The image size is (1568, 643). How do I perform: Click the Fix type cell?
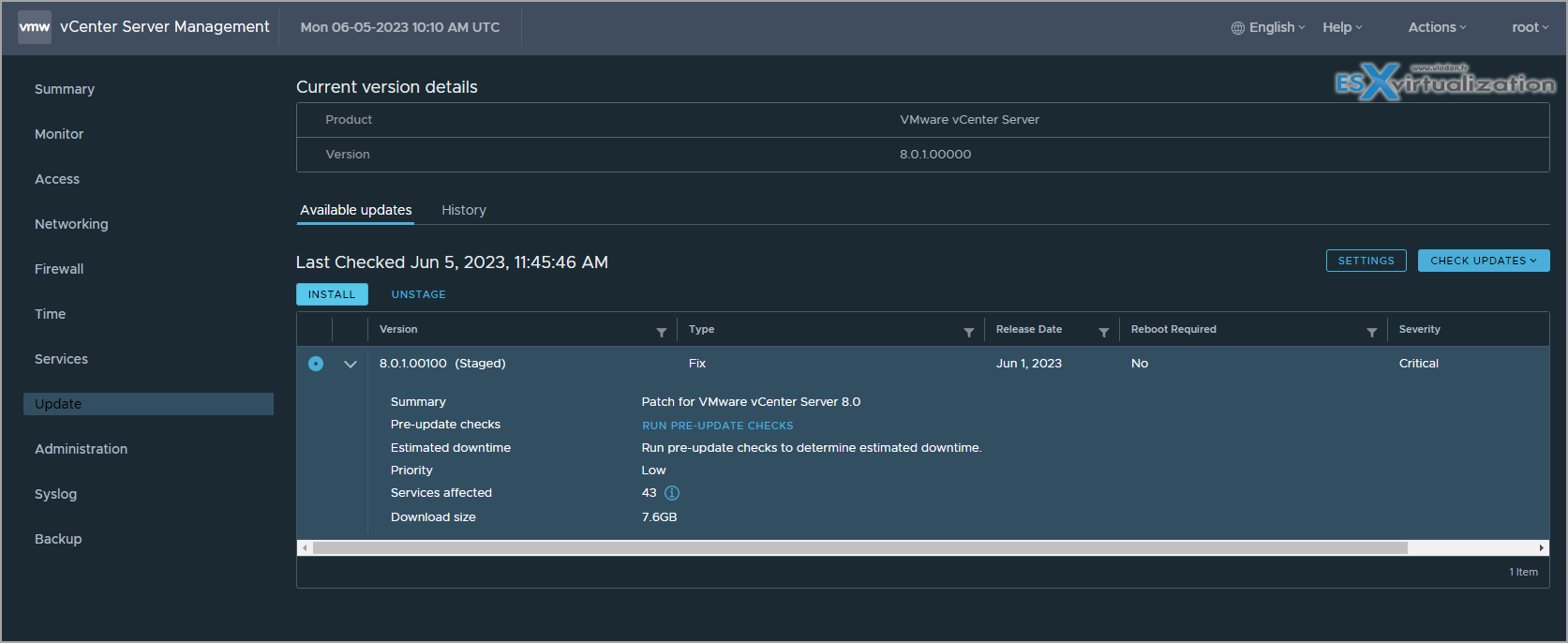697,364
